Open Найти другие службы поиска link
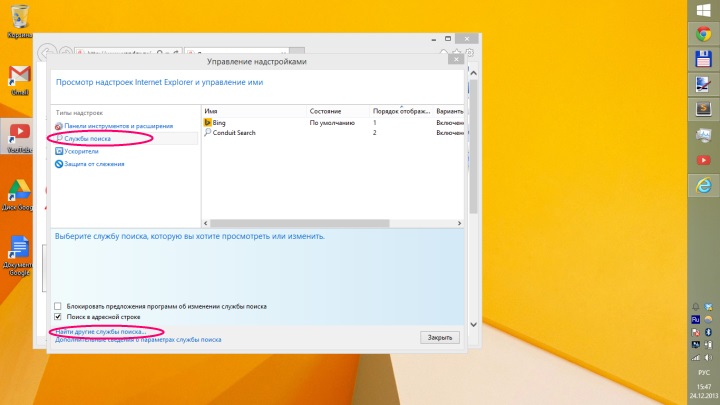The width and height of the screenshot is (720, 405). click(101, 330)
